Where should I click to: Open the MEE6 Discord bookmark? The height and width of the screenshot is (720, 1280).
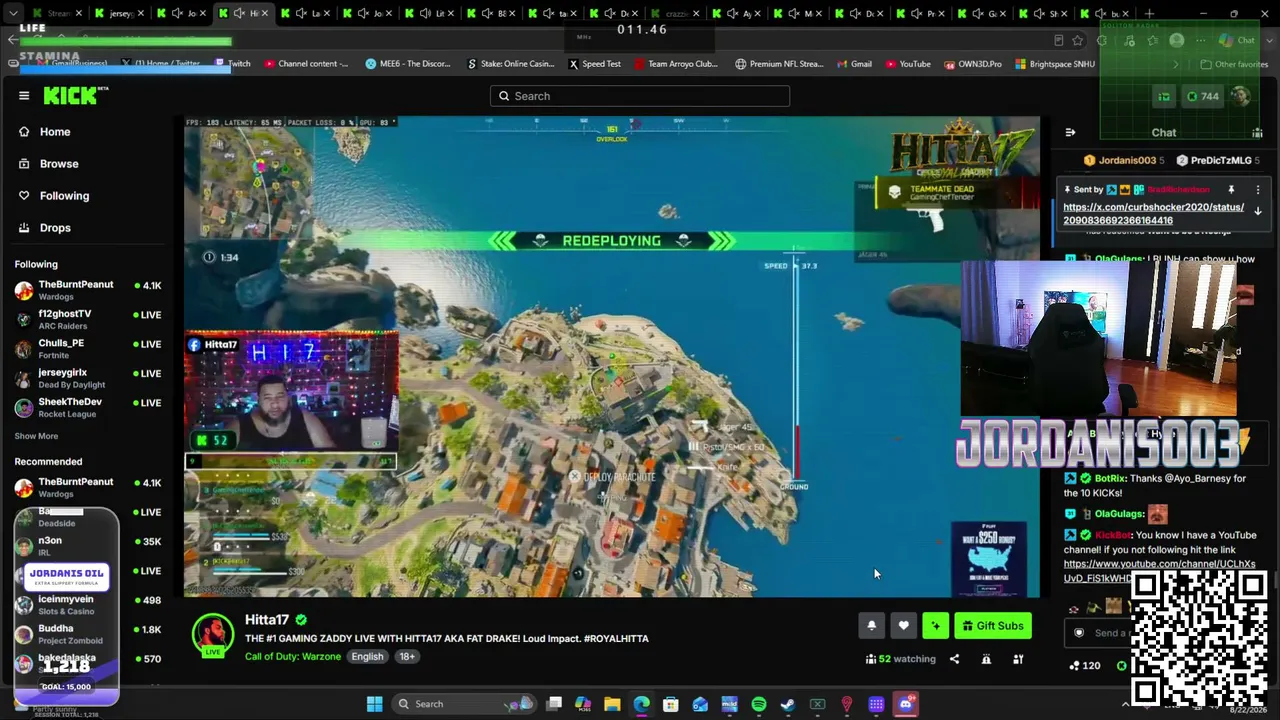tap(408, 64)
